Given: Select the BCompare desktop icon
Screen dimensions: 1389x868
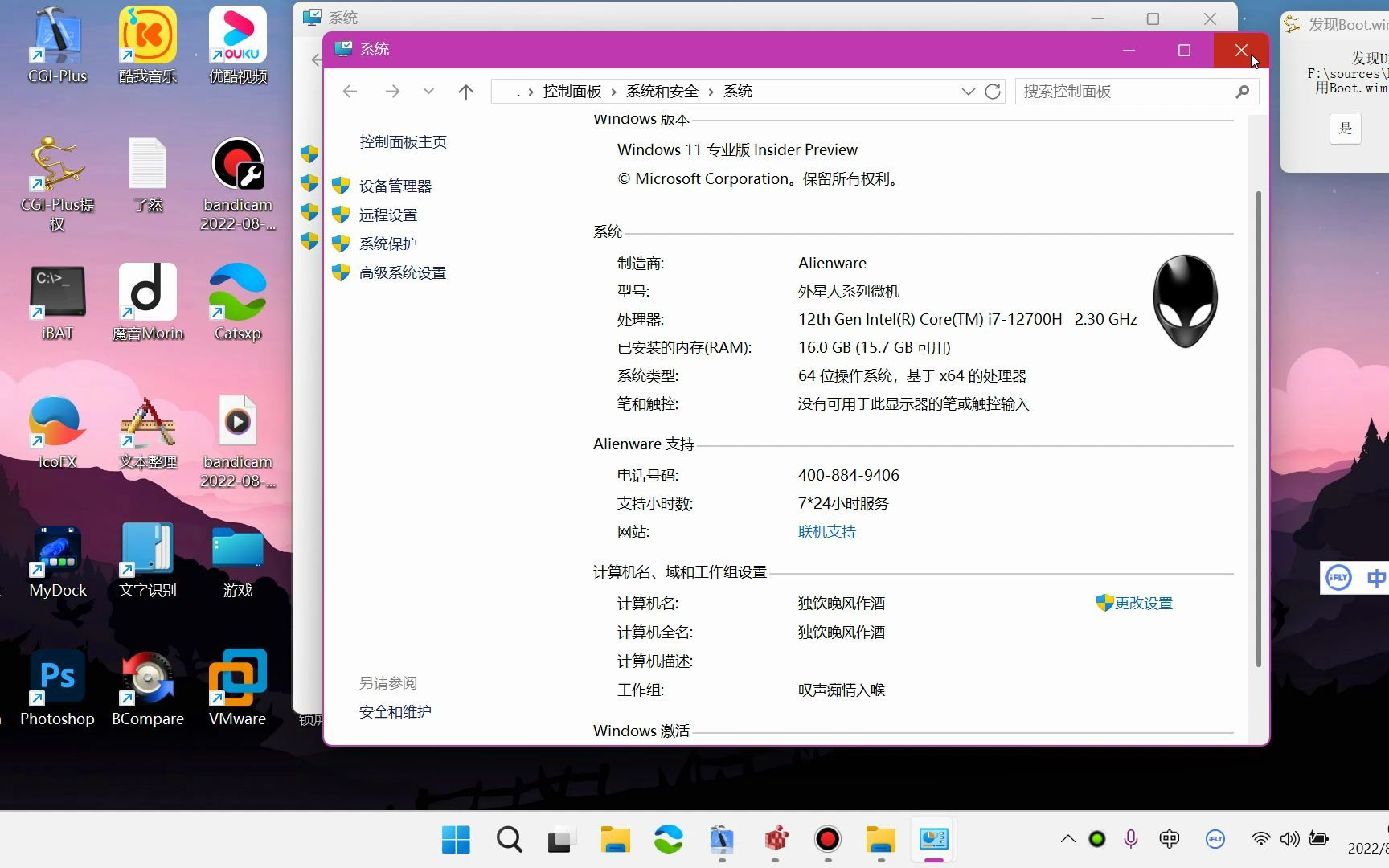Looking at the screenshot, I should point(147,688).
